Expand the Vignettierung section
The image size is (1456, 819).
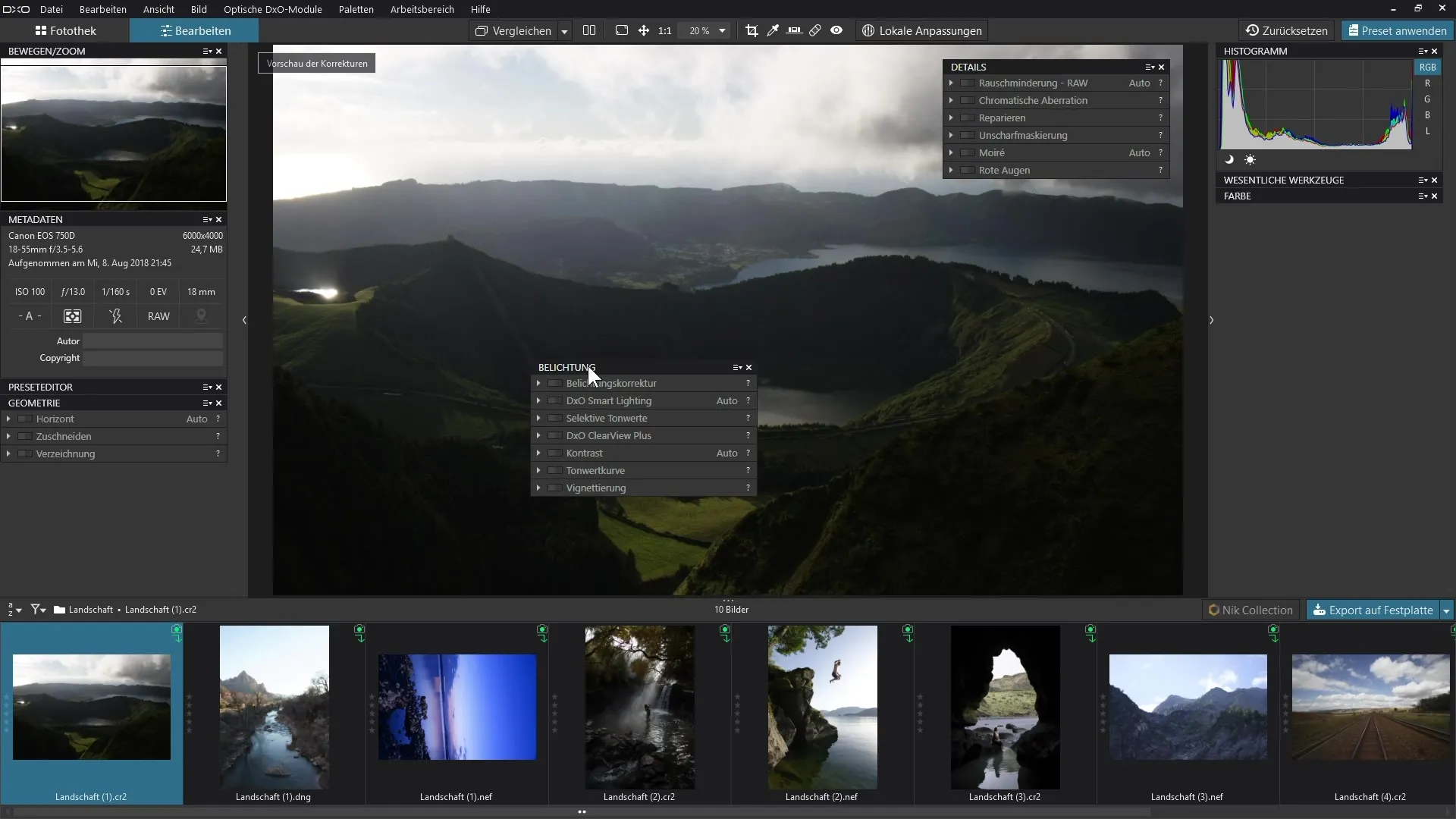pos(538,488)
